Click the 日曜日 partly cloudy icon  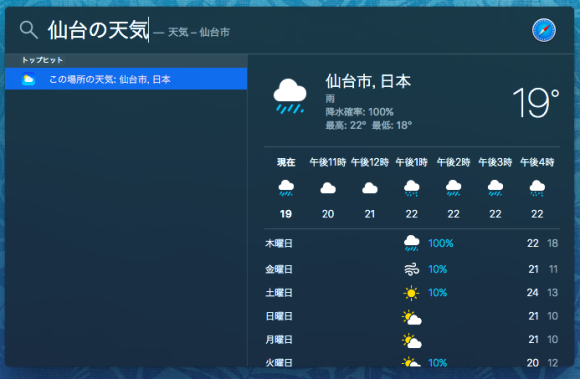(x=412, y=317)
